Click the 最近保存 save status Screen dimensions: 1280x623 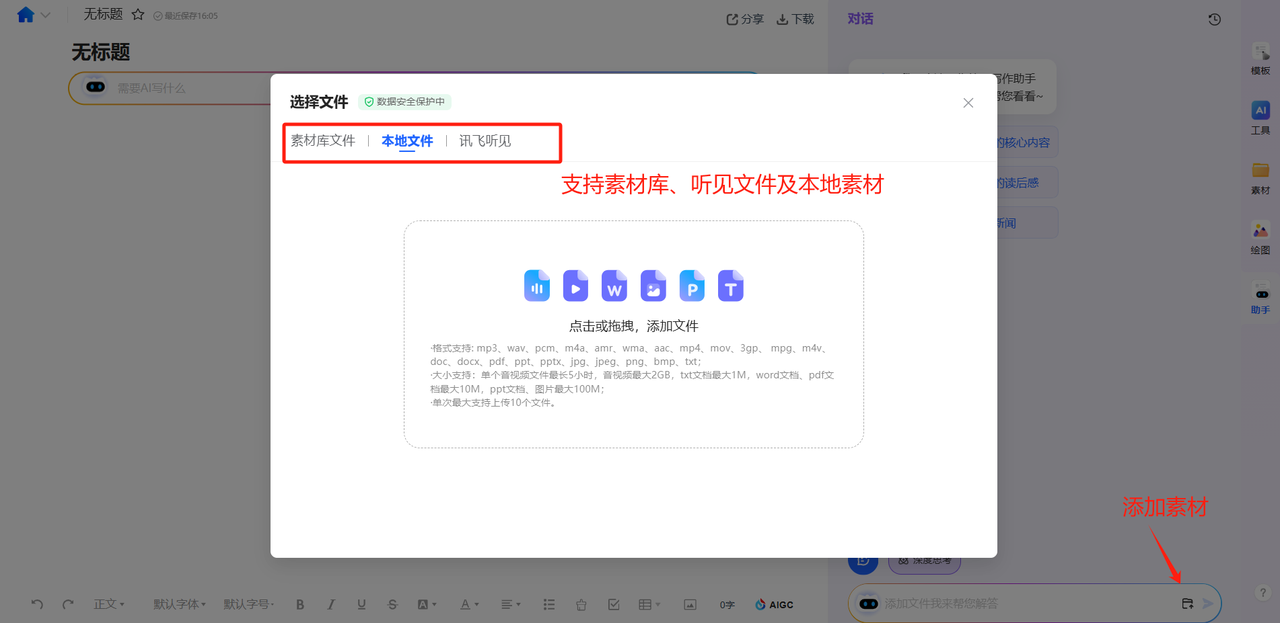[185, 16]
